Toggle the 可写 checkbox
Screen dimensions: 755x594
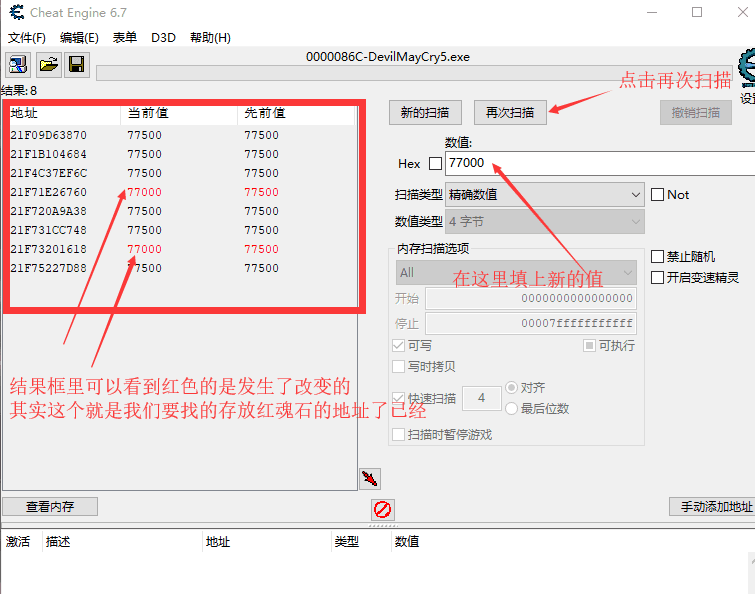[398, 345]
